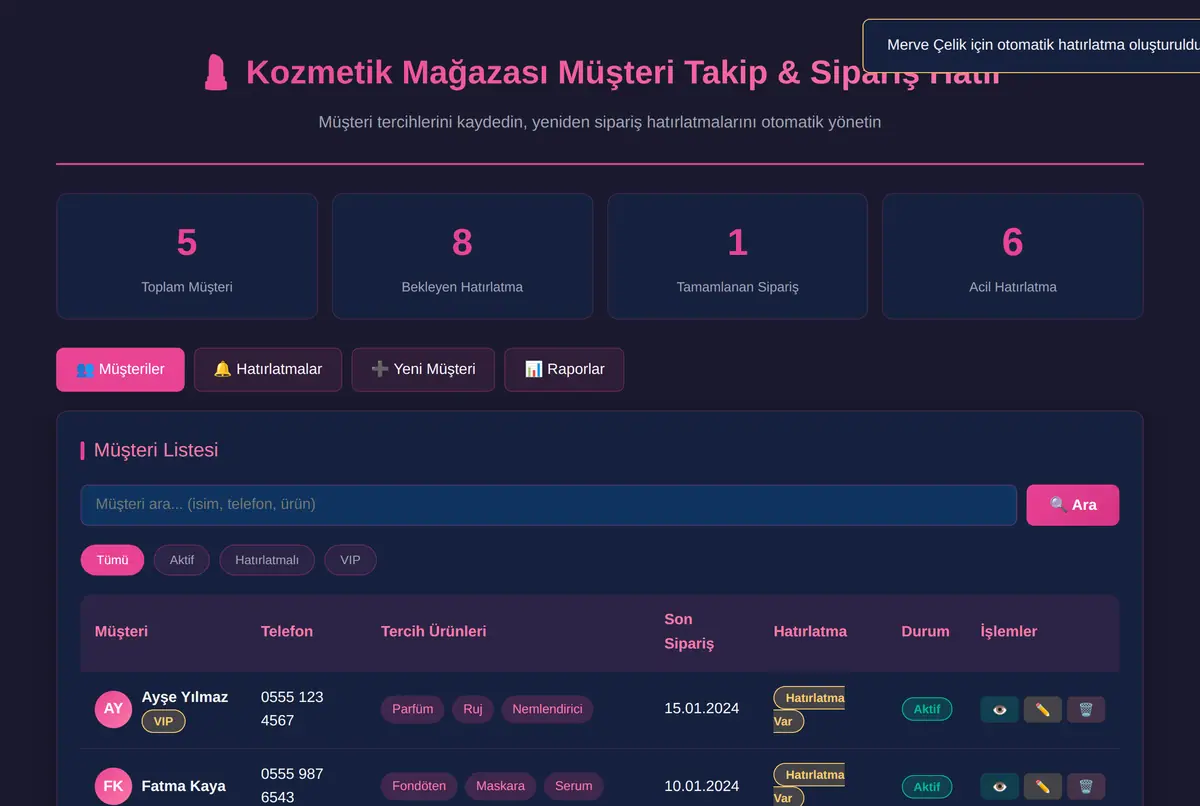Click the Fondöten product tag
1200x806 pixels.
click(419, 786)
